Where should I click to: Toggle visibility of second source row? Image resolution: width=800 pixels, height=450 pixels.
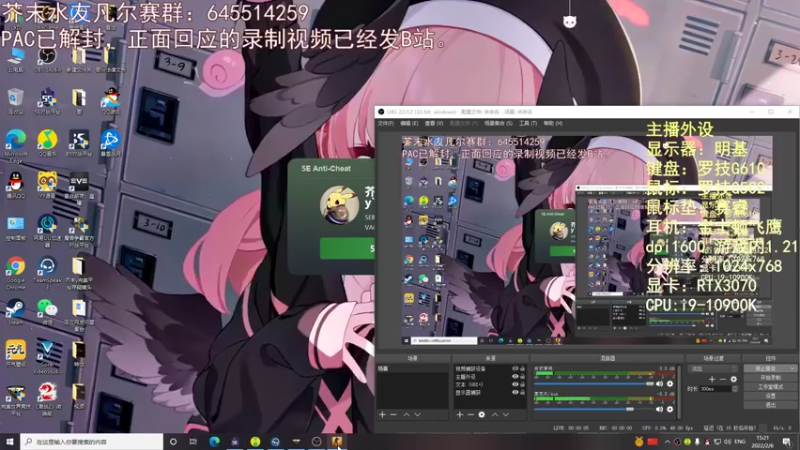pyautogui.click(x=515, y=377)
